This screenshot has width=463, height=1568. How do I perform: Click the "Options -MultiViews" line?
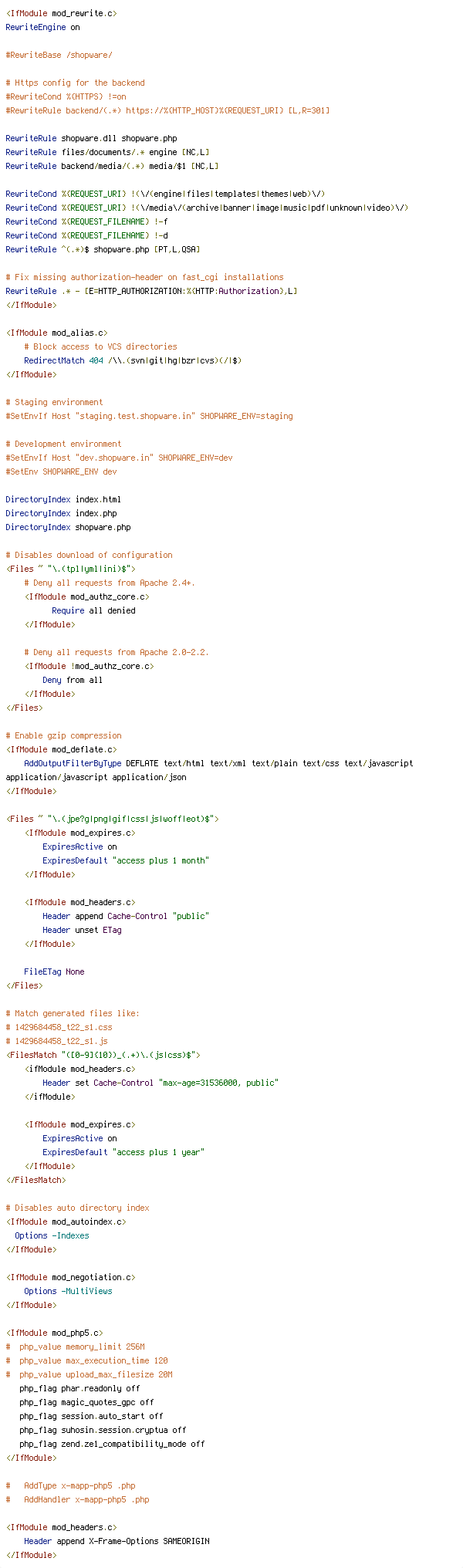(68, 1291)
